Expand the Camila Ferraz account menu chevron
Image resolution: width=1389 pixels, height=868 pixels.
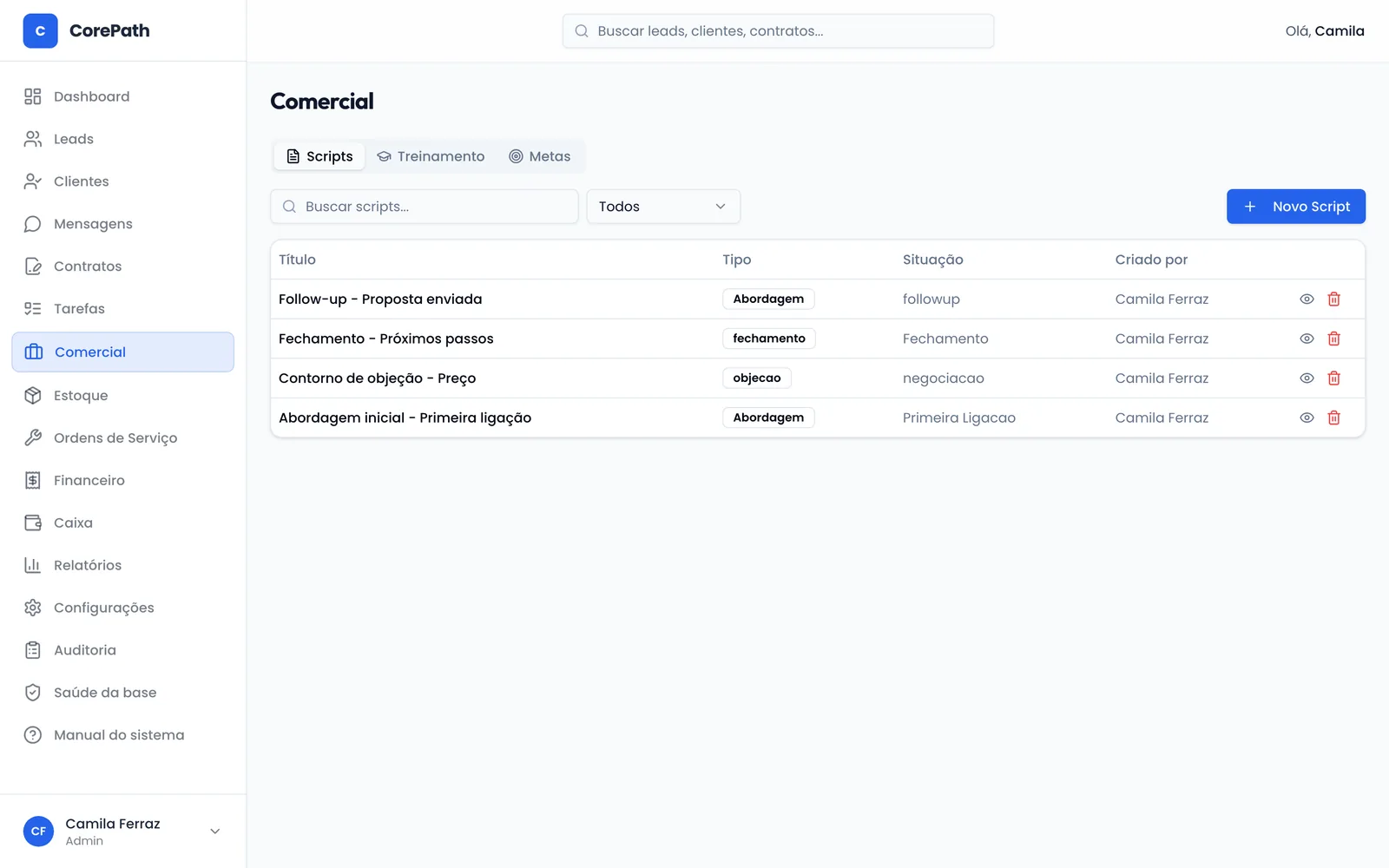pos(215,832)
